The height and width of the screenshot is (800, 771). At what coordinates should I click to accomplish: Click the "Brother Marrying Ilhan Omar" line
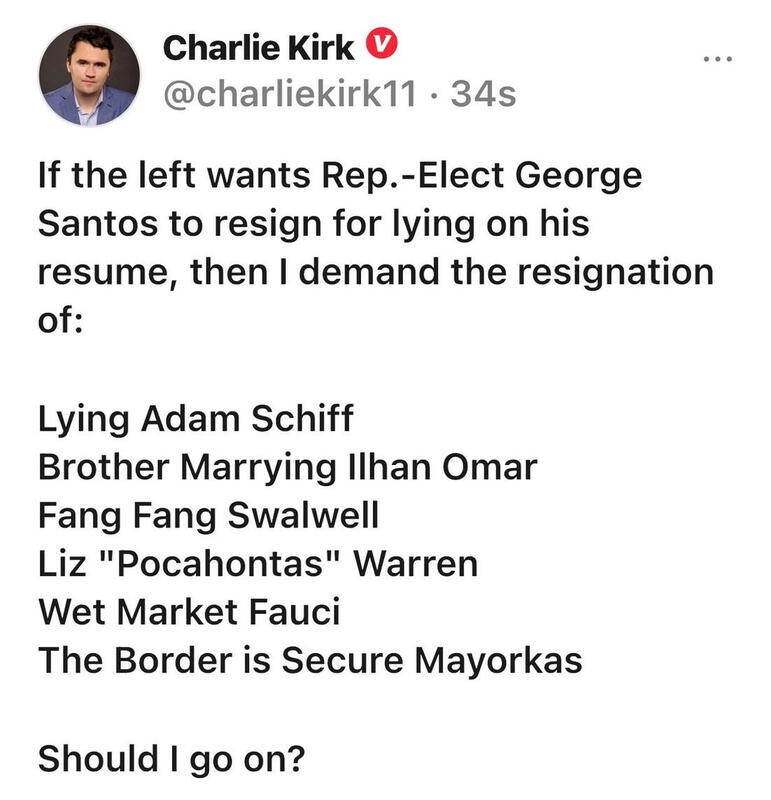pyautogui.click(x=288, y=465)
